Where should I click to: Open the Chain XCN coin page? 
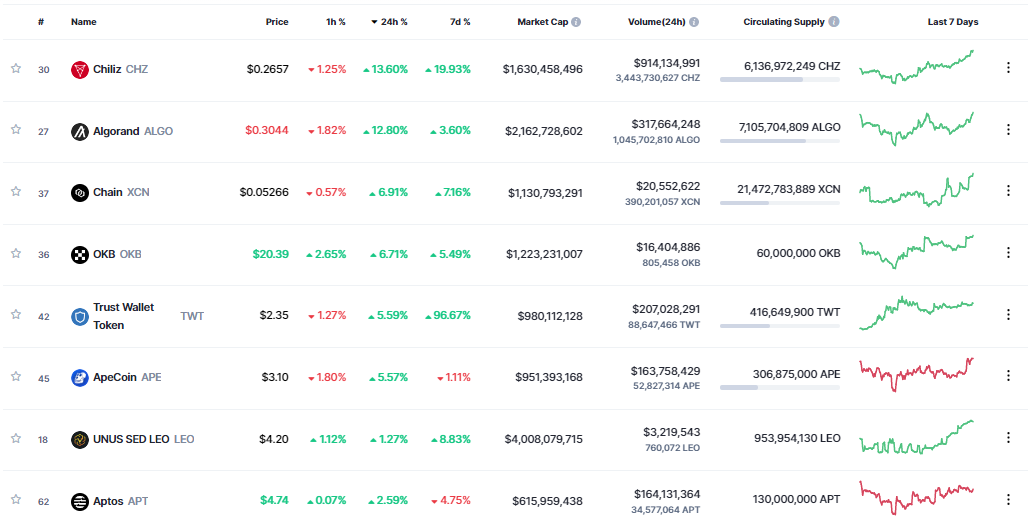pyautogui.click(x=121, y=192)
